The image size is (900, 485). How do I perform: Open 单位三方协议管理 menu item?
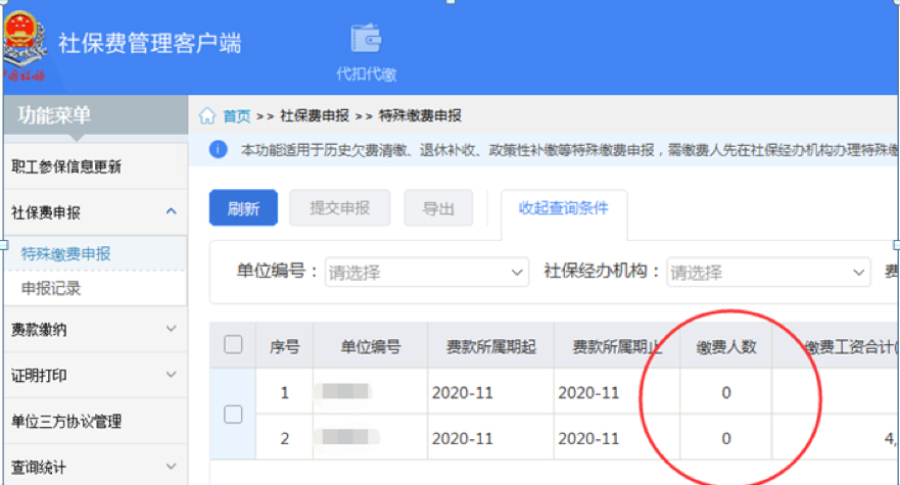pyautogui.click(x=65, y=421)
